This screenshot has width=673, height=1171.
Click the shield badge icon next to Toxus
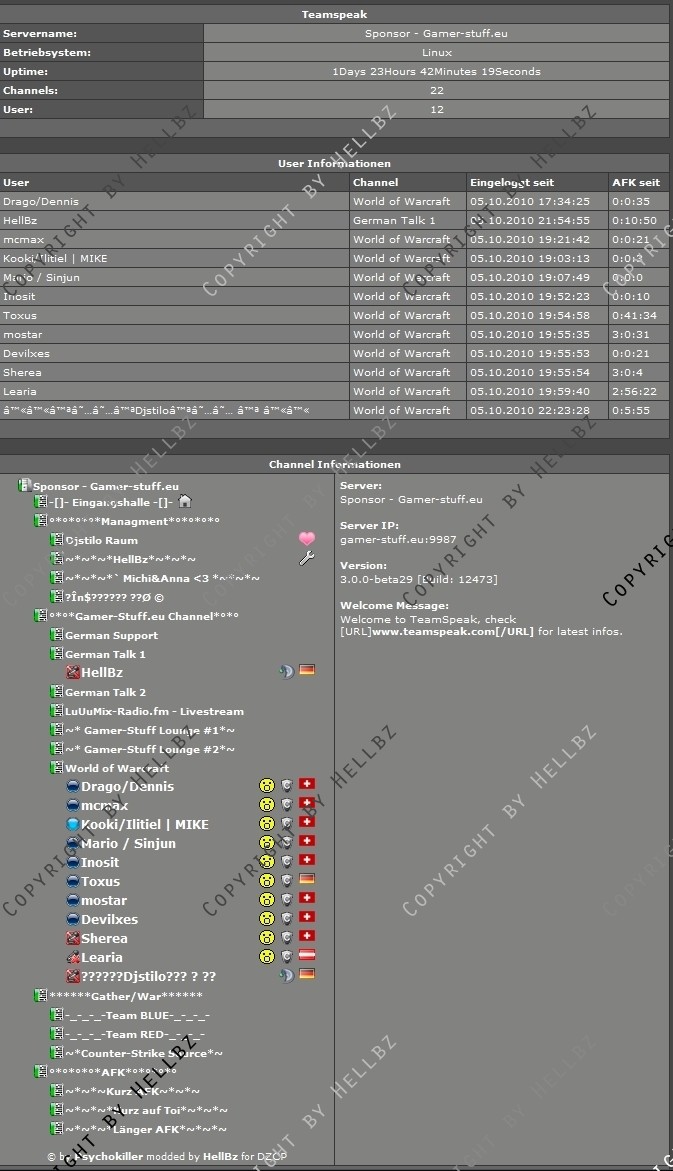pos(287,881)
